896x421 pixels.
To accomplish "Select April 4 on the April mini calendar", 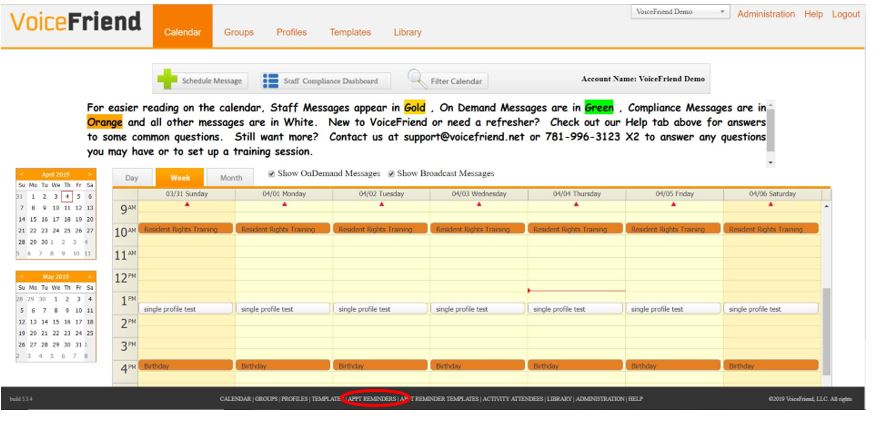I will pos(67,197).
